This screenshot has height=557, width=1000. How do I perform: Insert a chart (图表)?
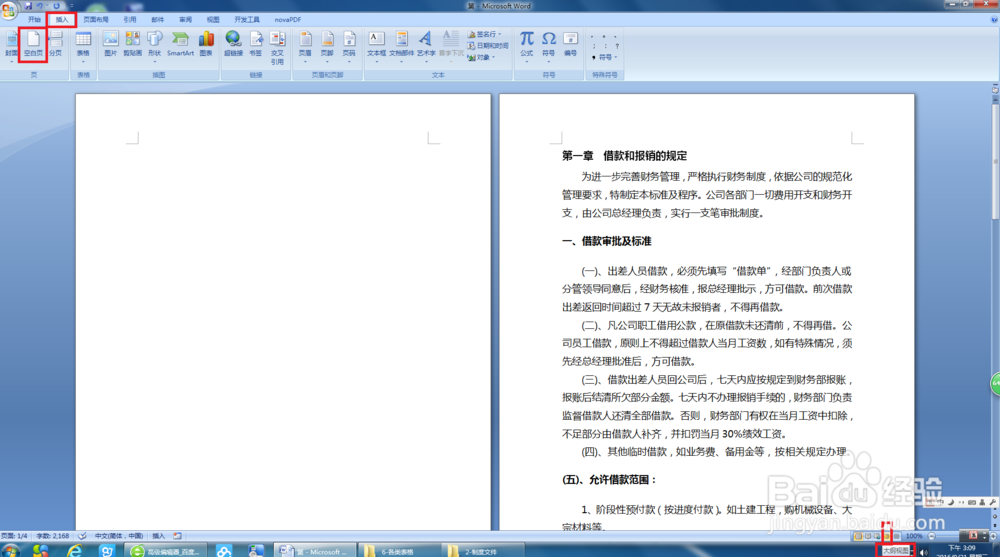pos(206,45)
